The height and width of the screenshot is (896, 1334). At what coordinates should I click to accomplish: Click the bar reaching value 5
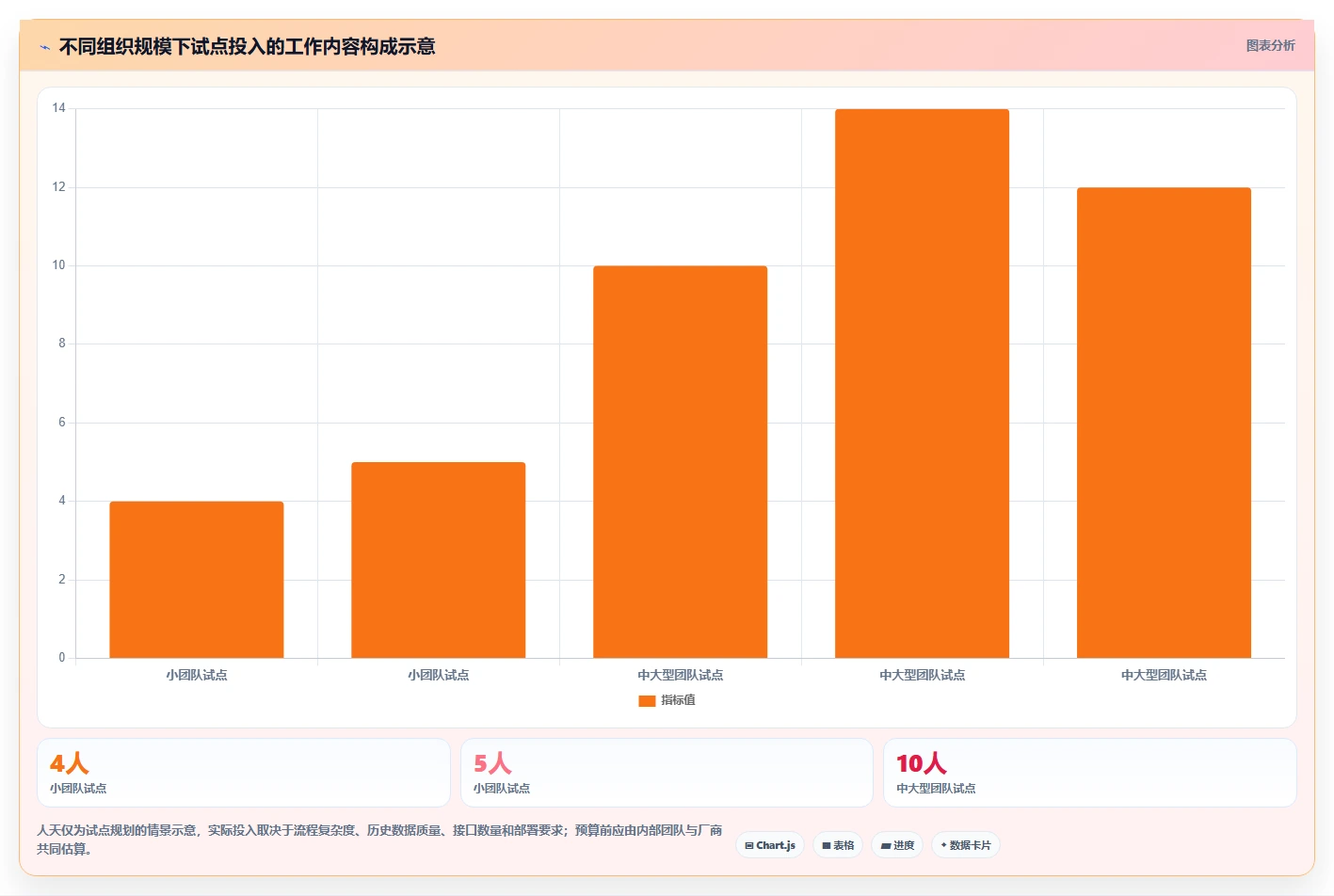tap(439, 560)
